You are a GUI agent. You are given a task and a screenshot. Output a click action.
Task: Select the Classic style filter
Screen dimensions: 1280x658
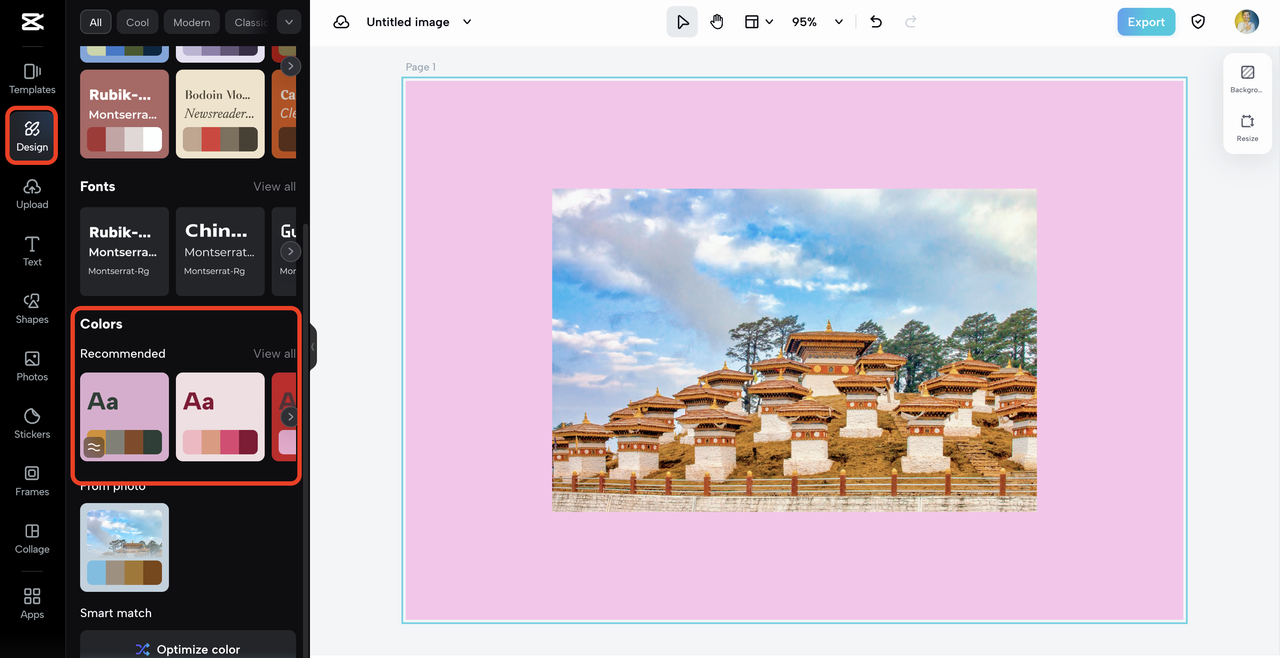248,22
